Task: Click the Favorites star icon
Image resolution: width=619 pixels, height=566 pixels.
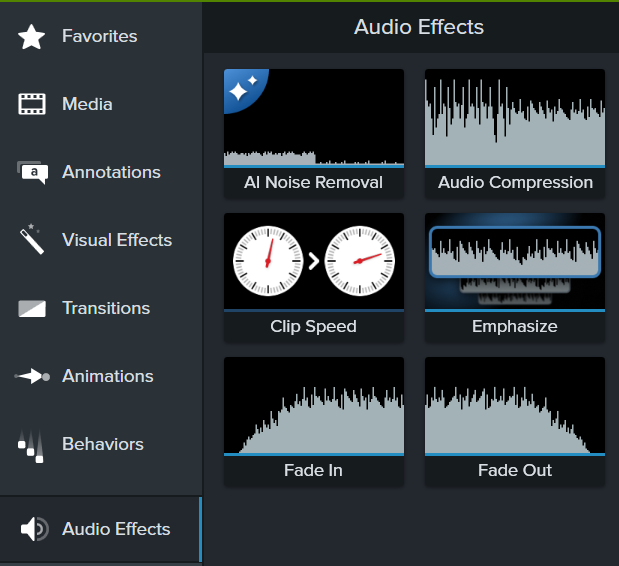Action: pos(32,37)
